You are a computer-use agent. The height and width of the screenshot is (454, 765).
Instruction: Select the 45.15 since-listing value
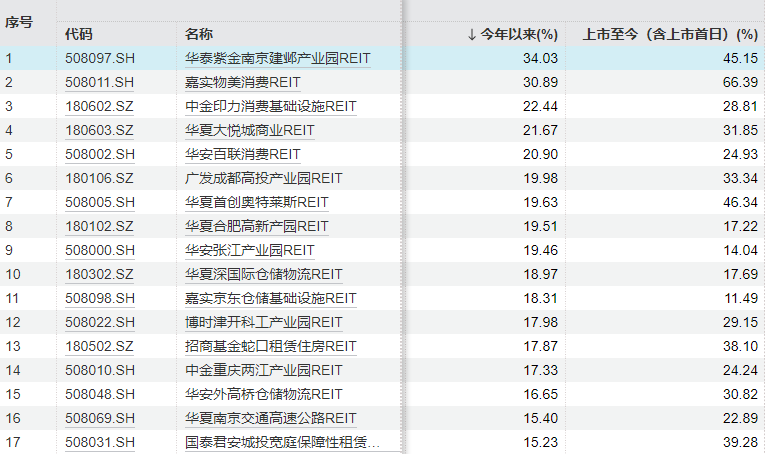pos(740,58)
